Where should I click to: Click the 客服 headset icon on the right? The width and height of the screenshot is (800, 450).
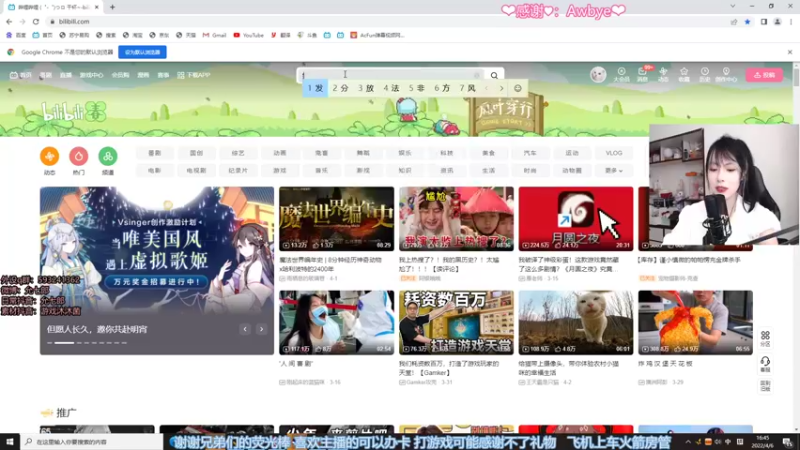point(765,363)
